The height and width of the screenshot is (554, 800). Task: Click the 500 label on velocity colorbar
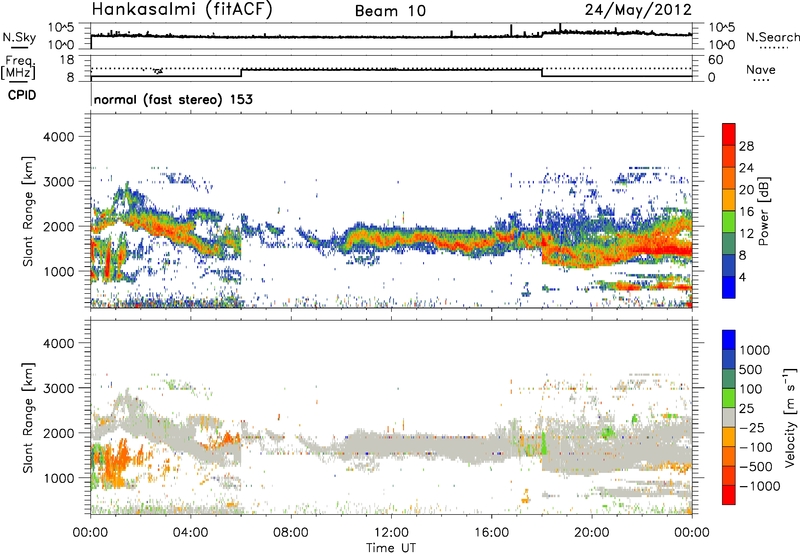pos(751,369)
